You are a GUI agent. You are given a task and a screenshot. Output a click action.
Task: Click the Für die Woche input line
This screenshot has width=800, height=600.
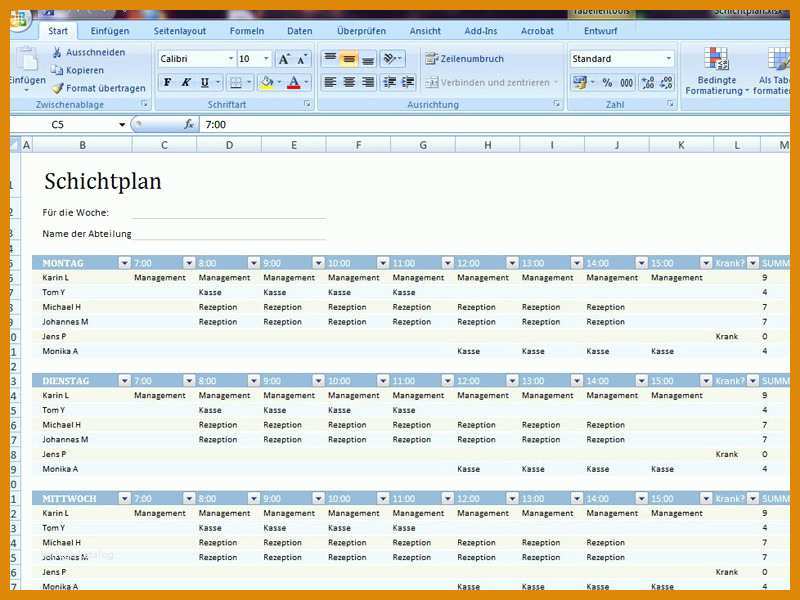[229, 213]
